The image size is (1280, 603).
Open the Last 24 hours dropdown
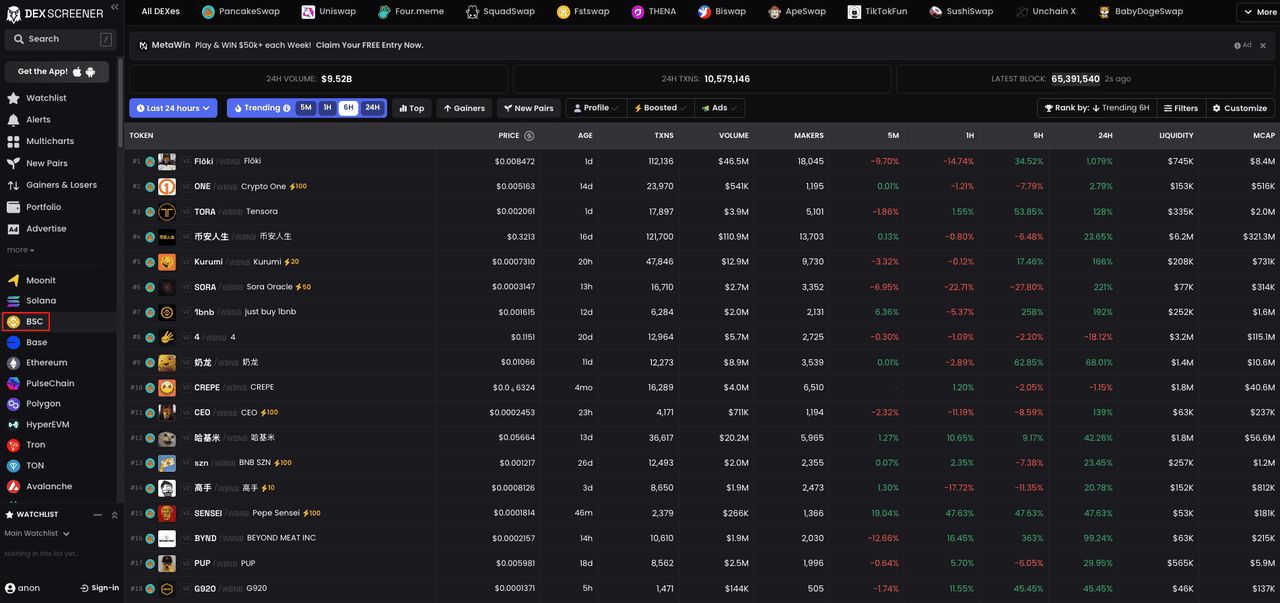click(172, 106)
